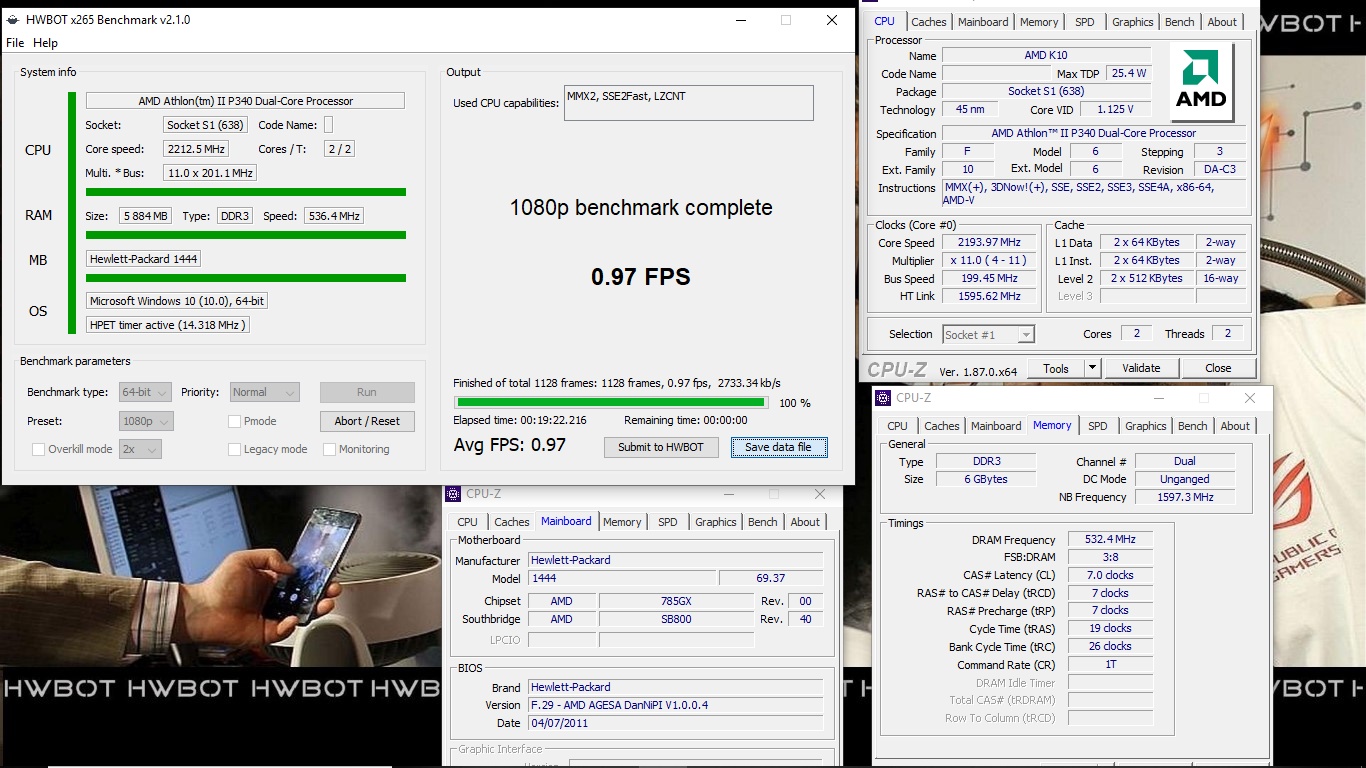
Task: Open About tab in top CPU-Z window
Action: click(1222, 22)
